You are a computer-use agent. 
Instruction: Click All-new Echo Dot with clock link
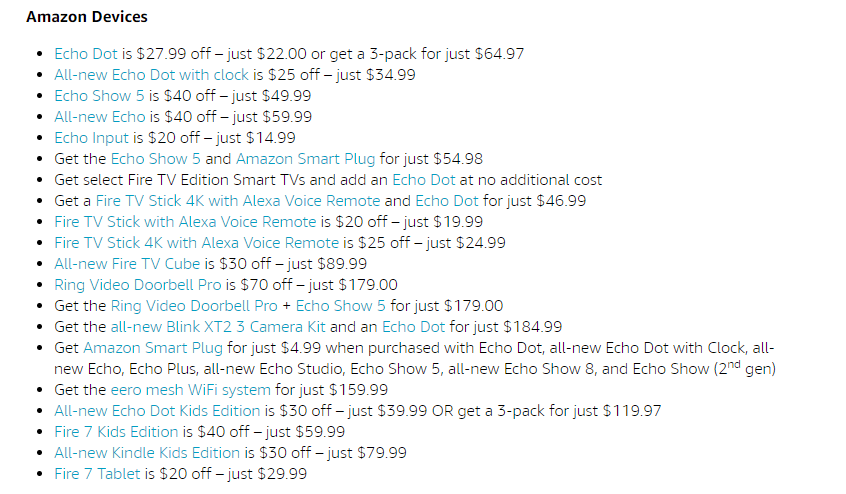(152, 75)
